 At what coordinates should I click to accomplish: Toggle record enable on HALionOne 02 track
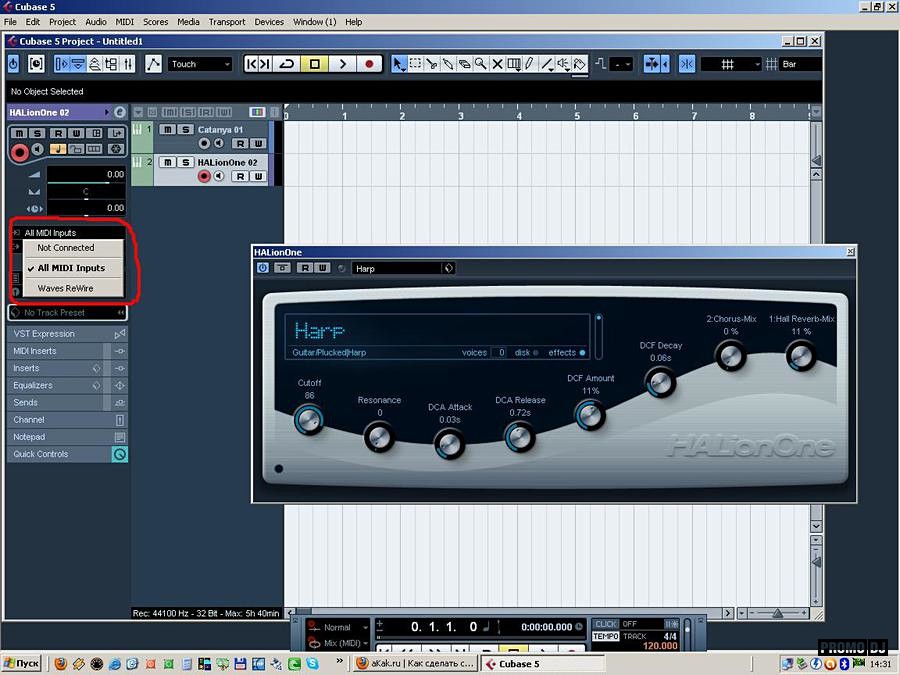point(204,176)
